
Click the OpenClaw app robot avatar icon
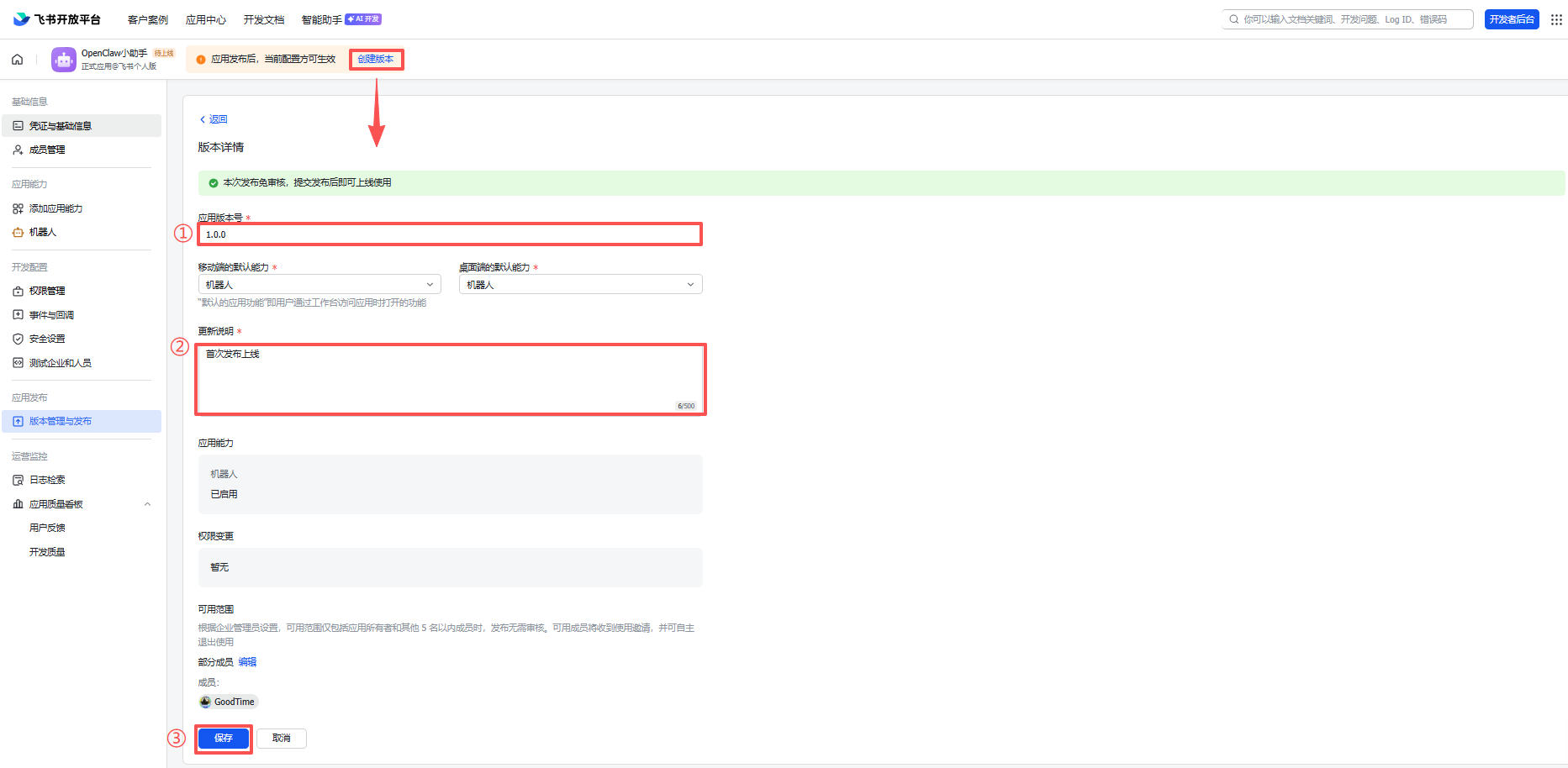click(x=64, y=60)
